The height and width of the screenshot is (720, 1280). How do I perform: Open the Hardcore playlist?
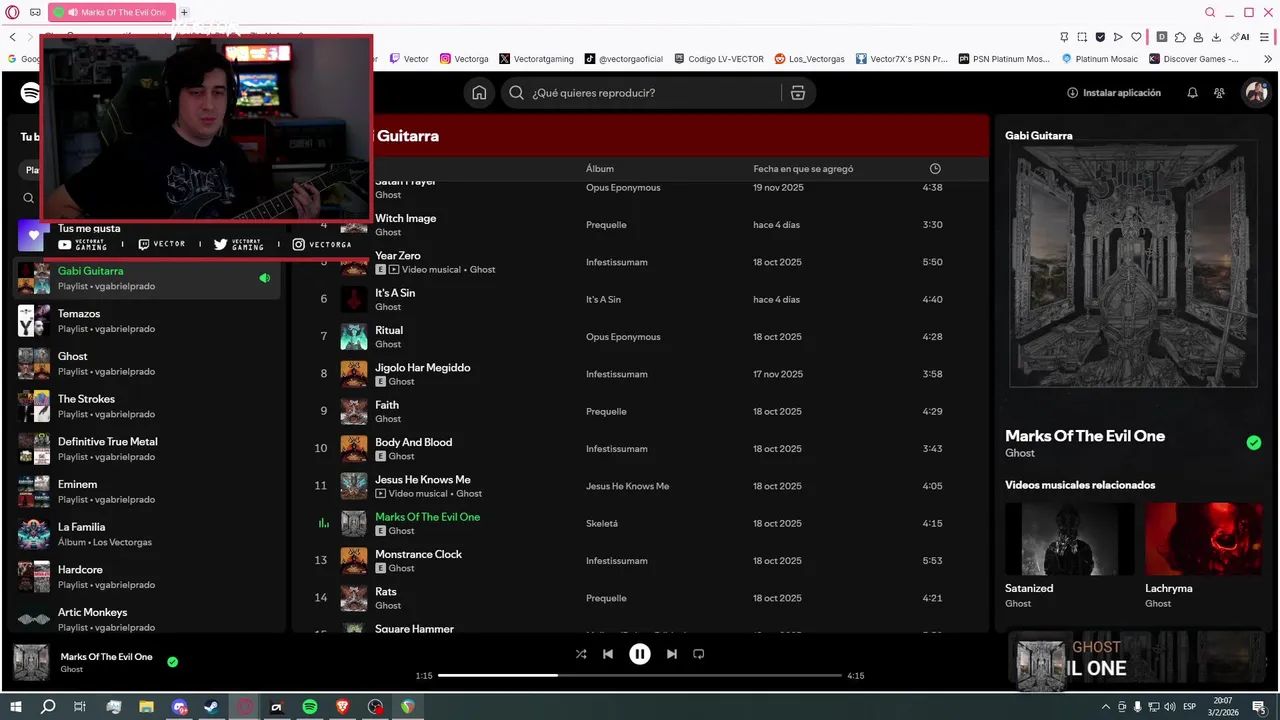[x=148, y=577]
